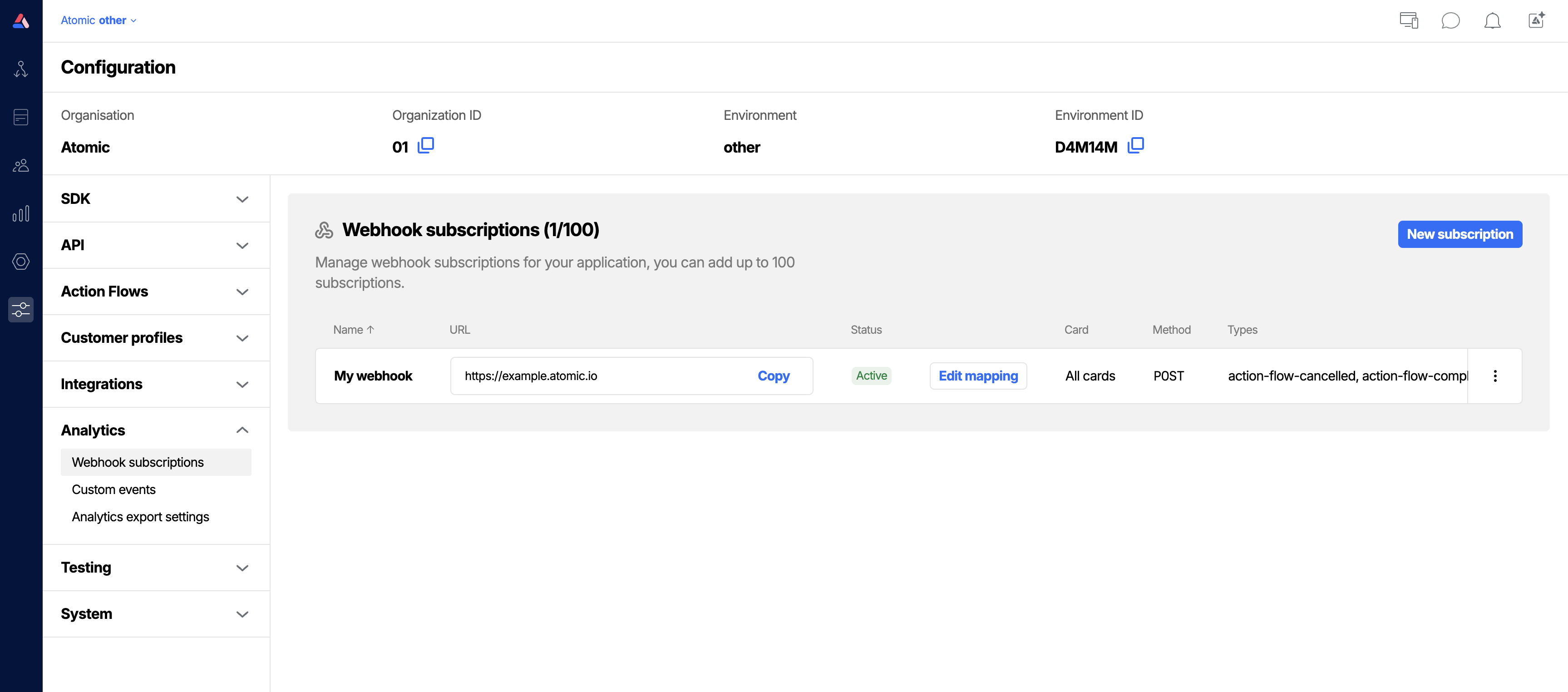Click the New subscription button
This screenshot has width=1568, height=692.
coord(1460,234)
